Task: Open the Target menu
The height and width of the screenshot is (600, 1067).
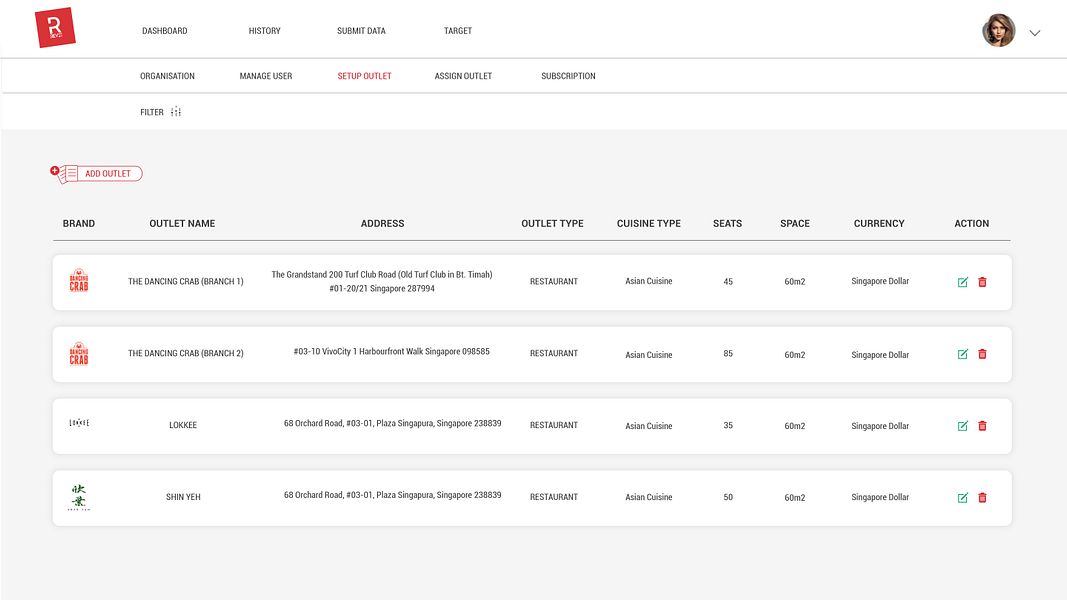Action: [458, 31]
